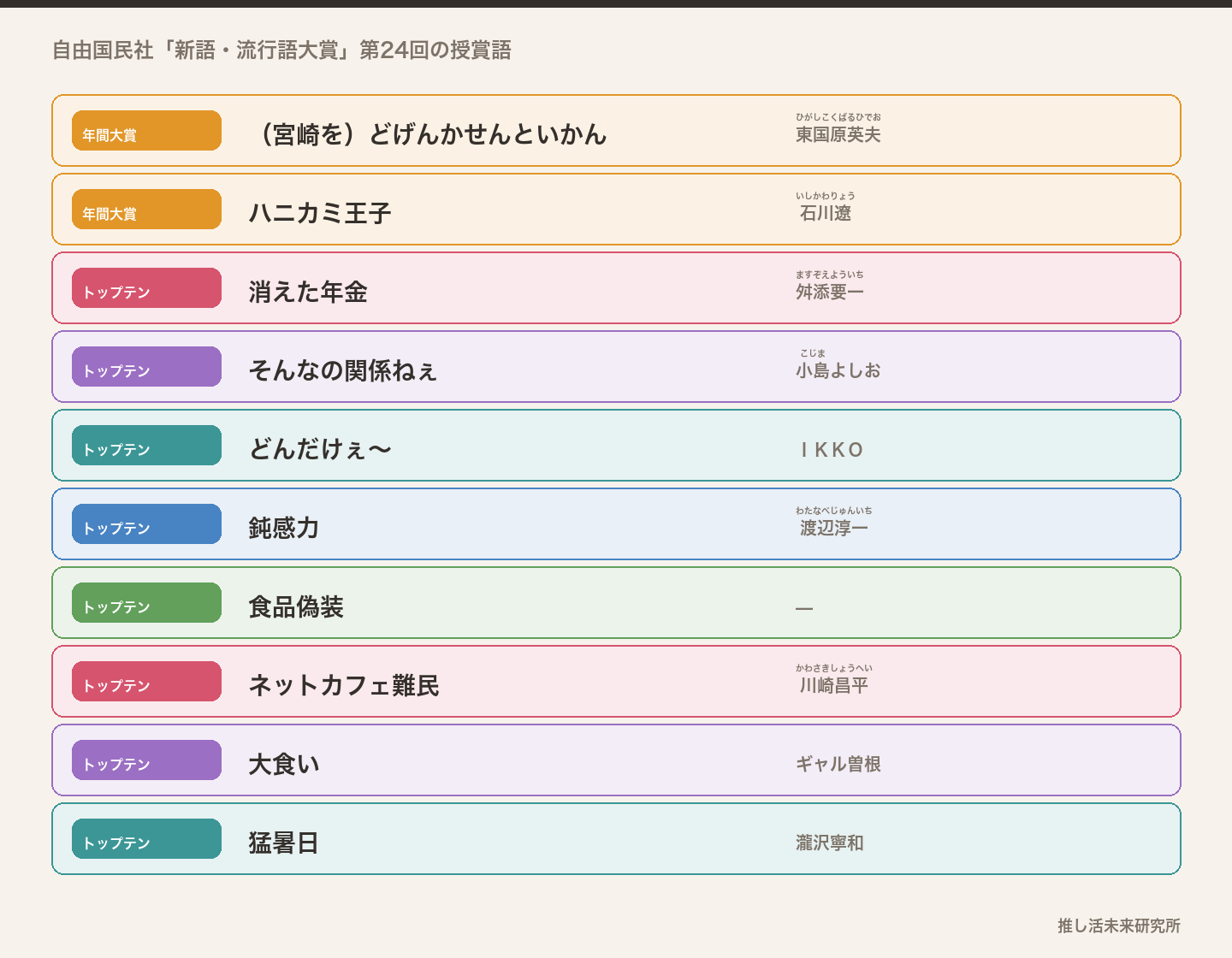Screen dimensions: 1232x958
Task: Click the name 東国原英夫
Action: (x=838, y=134)
